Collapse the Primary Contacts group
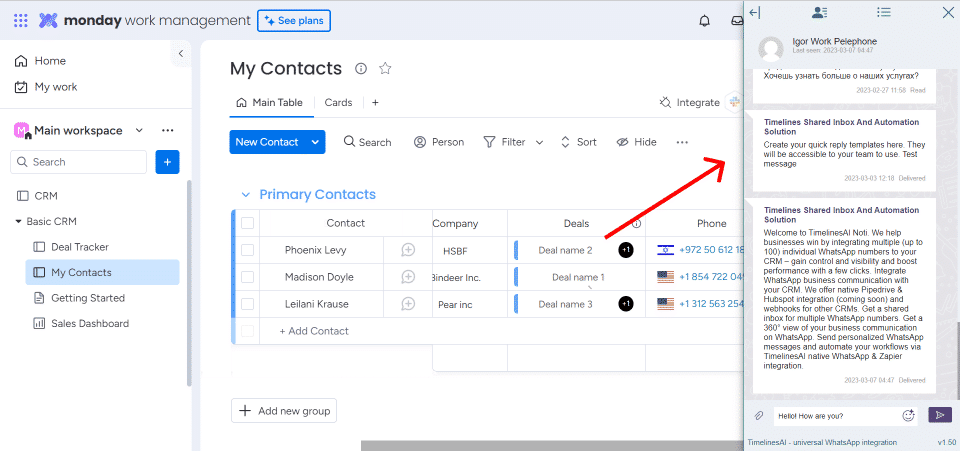 pos(245,195)
